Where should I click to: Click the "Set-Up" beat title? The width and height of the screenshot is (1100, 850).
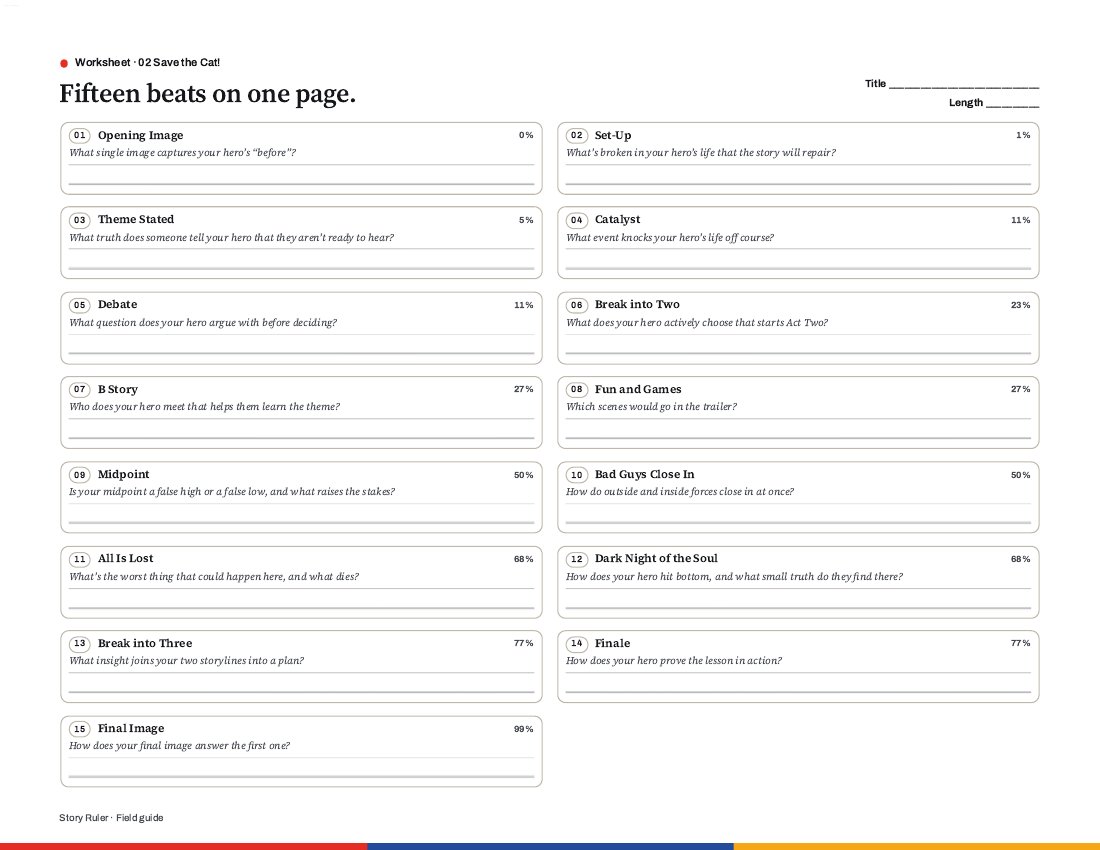(613, 135)
